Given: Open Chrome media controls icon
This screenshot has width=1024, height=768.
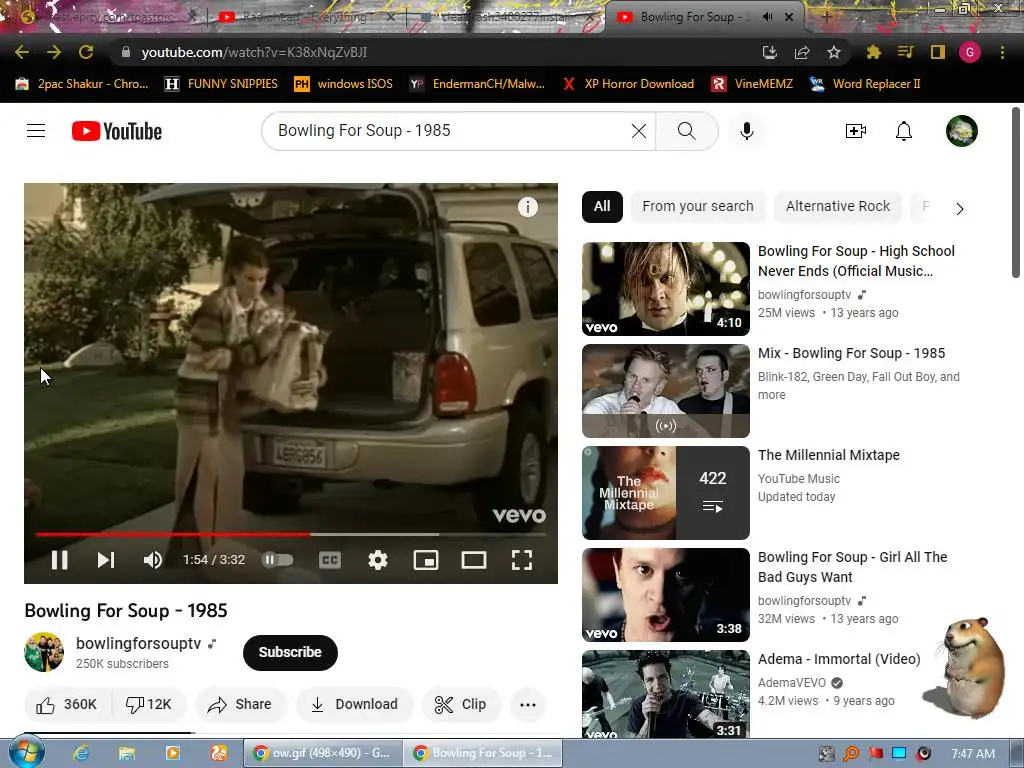Looking at the screenshot, I should (905, 52).
